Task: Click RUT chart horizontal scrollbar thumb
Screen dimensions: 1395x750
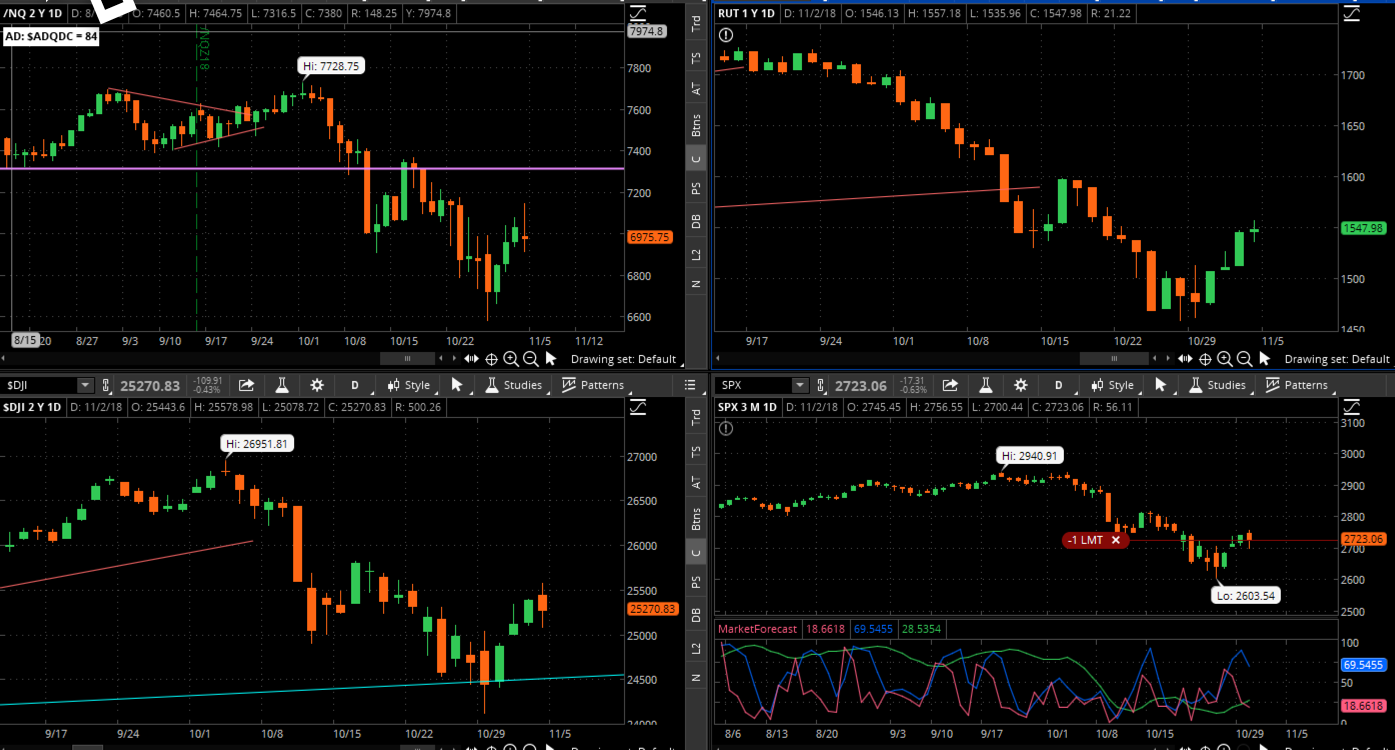Action: [x=1114, y=359]
